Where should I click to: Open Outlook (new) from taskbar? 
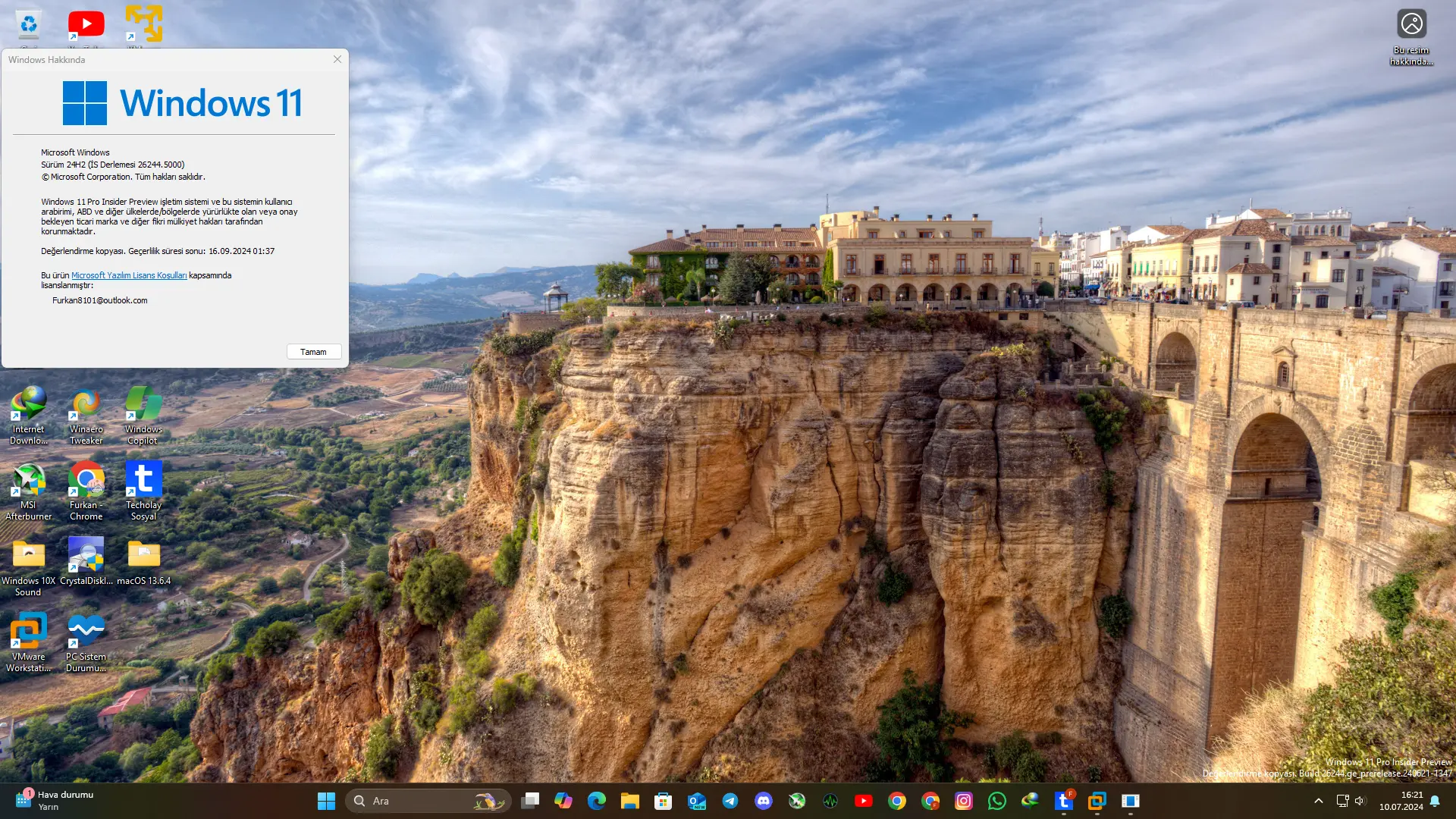(x=697, y=801)
